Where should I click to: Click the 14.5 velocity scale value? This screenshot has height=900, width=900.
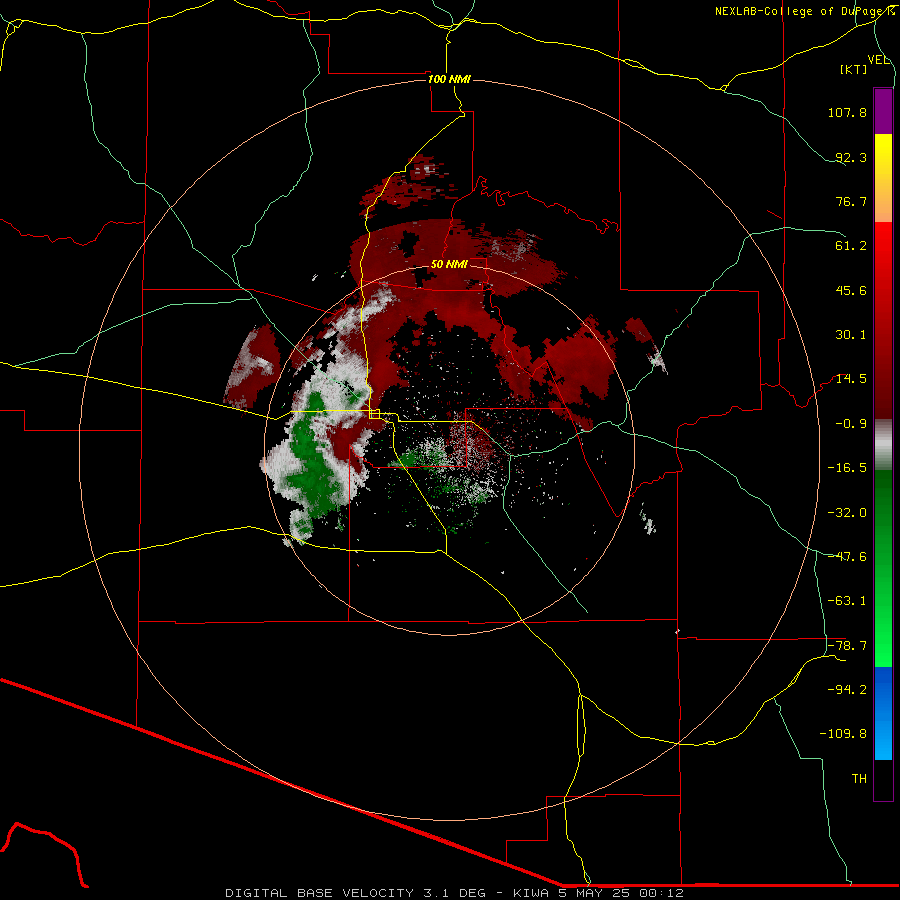[851, 379]
